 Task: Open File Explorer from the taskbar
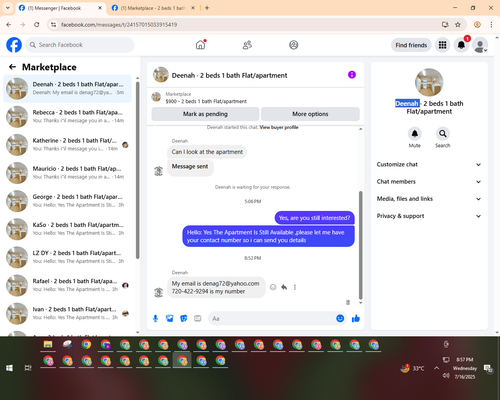48,345
